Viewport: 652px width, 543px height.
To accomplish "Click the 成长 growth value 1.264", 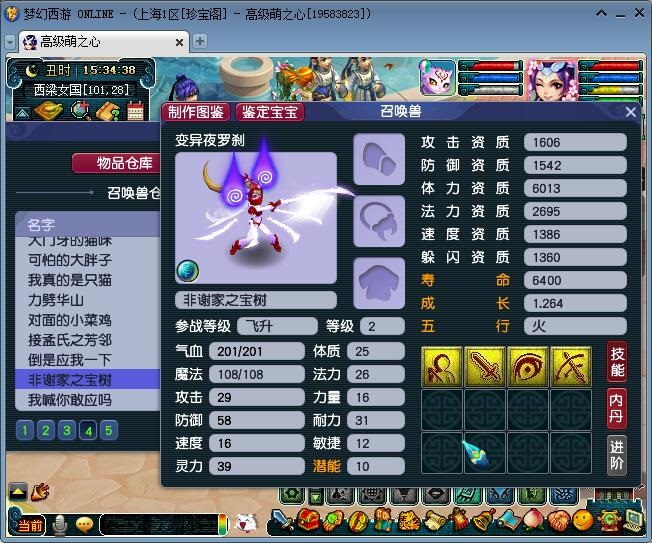I will (575, 303).
